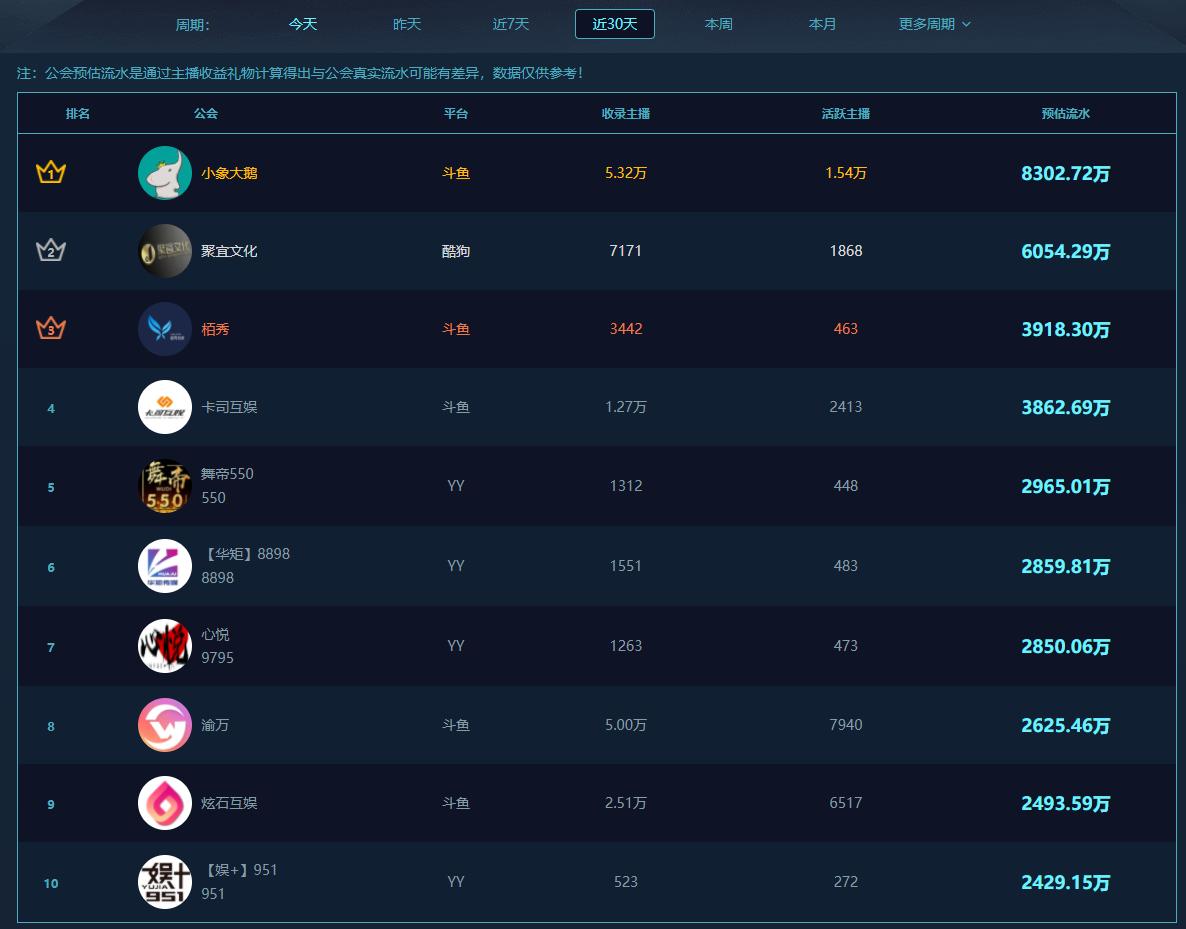Click the rank number 10 cell

click(x=51, y=884)
